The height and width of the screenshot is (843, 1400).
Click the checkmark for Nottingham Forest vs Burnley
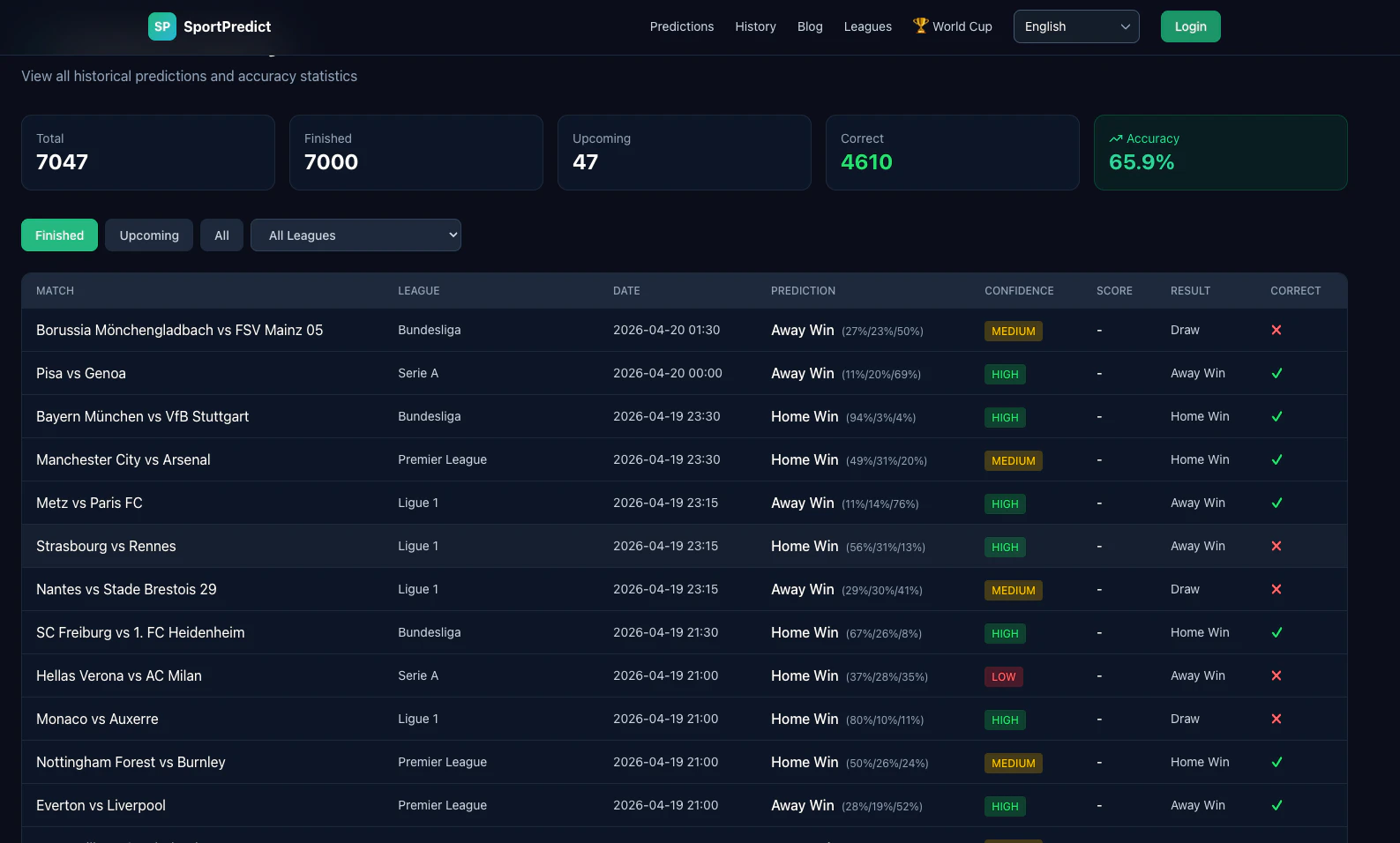coord(1276,762)
